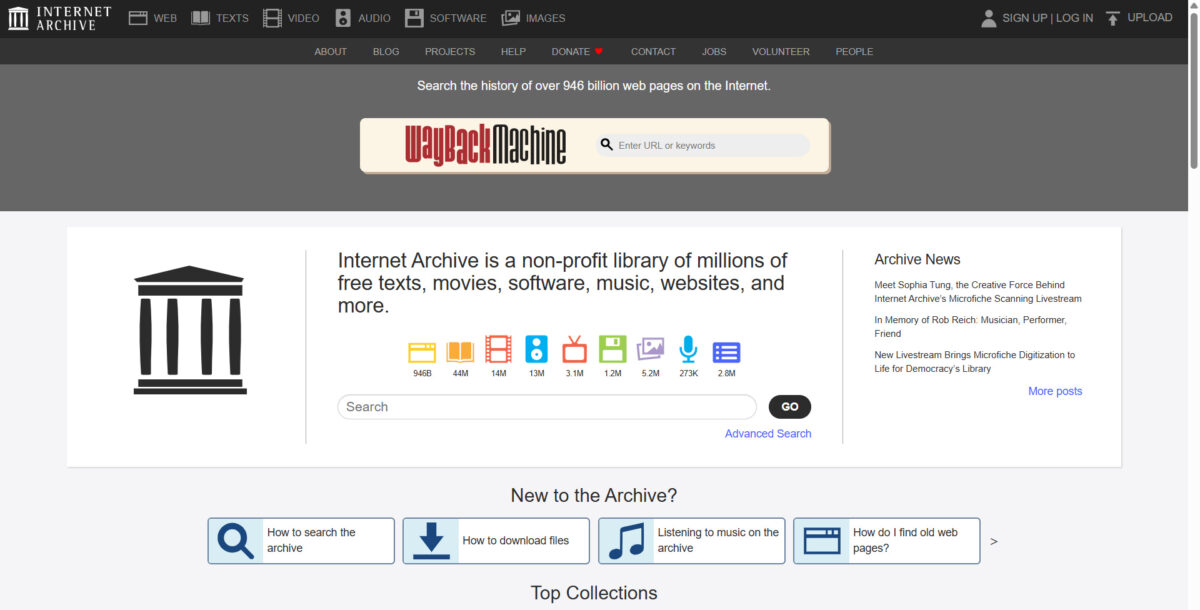Click the 'Archive News' heading
The width and height of the screenshot is (1200, 610).
(917, 259)
